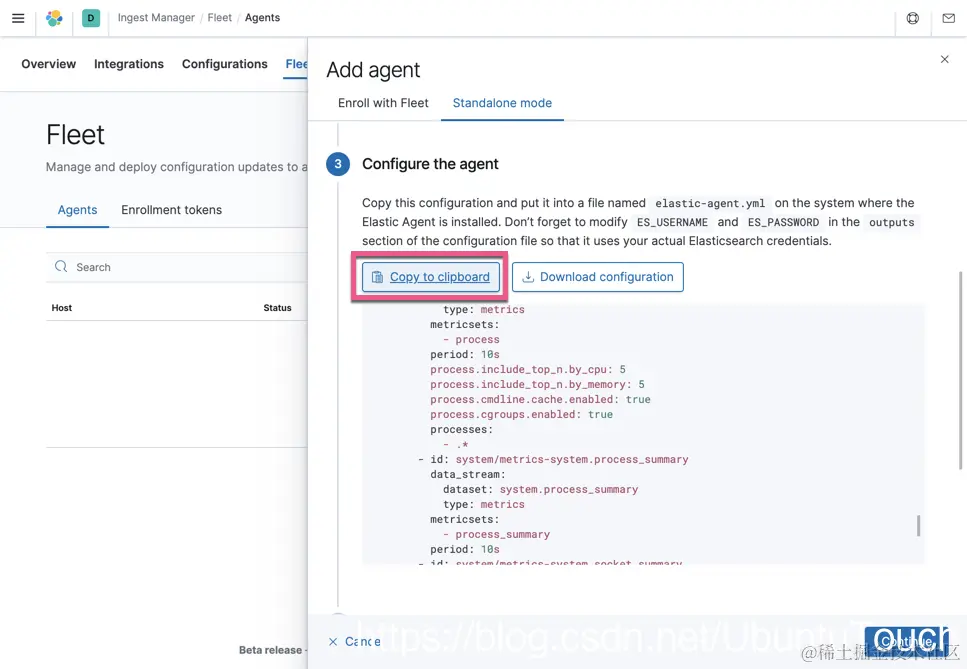The image size is (967, 669).
Task: Focus the agents Search field
Action: point(177,267)
